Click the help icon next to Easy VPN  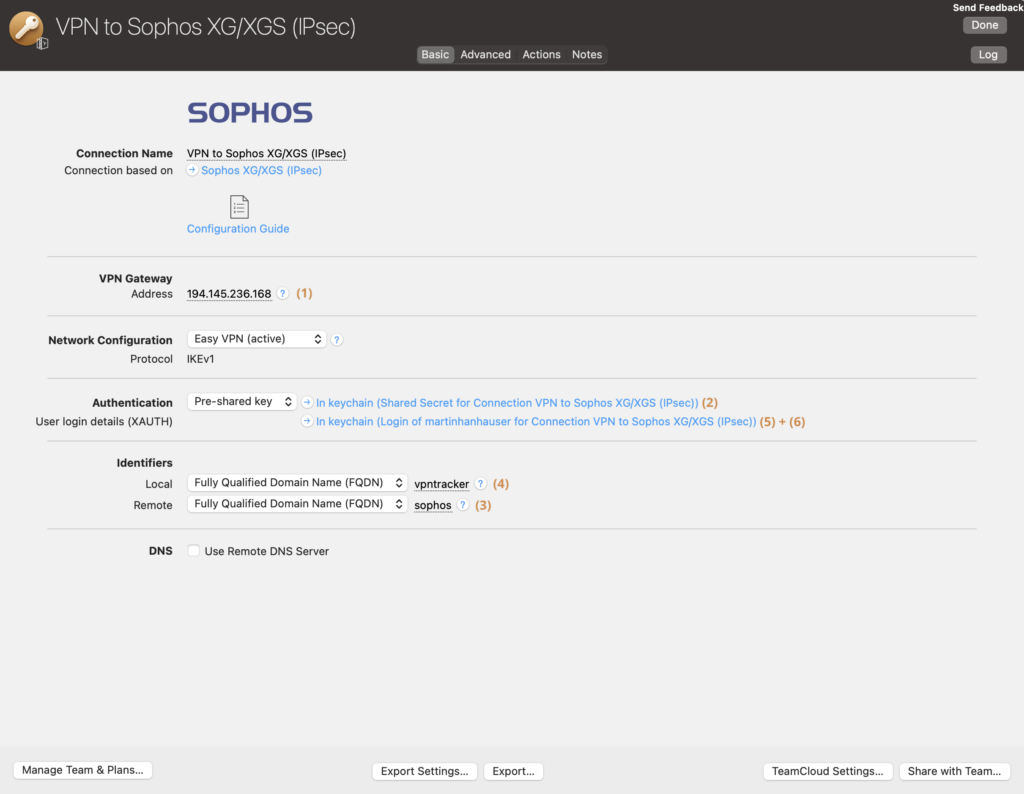click(336, 339)
